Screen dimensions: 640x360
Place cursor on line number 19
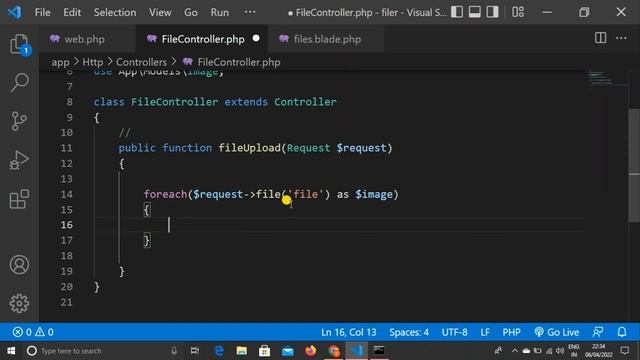[x=66, y=271]
